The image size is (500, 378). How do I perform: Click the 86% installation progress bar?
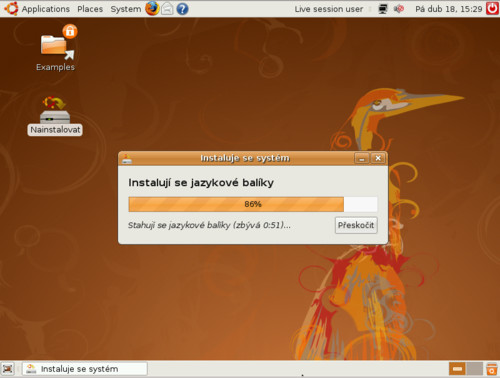253,204
